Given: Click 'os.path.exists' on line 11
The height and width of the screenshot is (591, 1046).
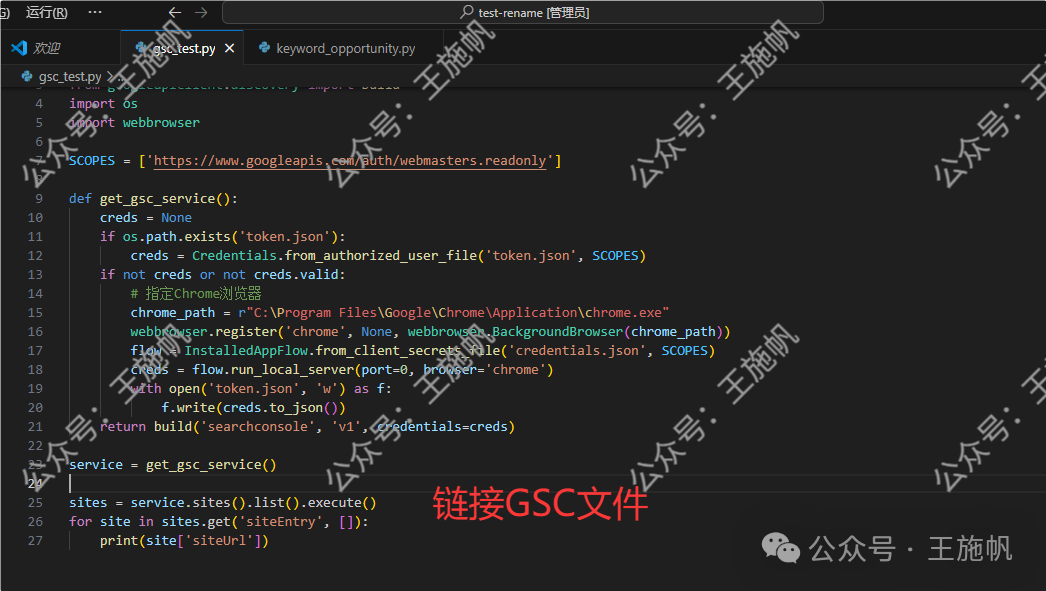Looking at the screenshot, I should [177, 237].
